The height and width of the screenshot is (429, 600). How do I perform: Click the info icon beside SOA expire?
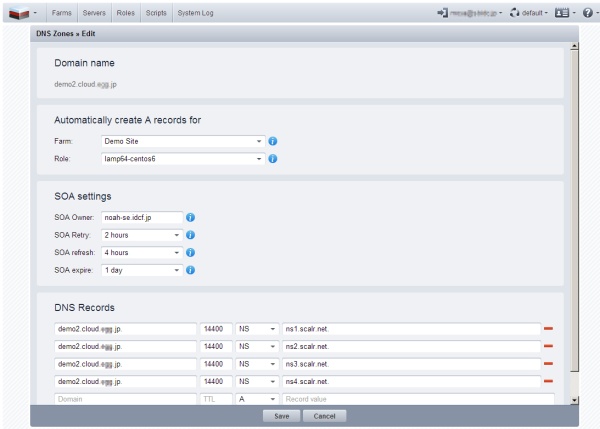point(190,270)
